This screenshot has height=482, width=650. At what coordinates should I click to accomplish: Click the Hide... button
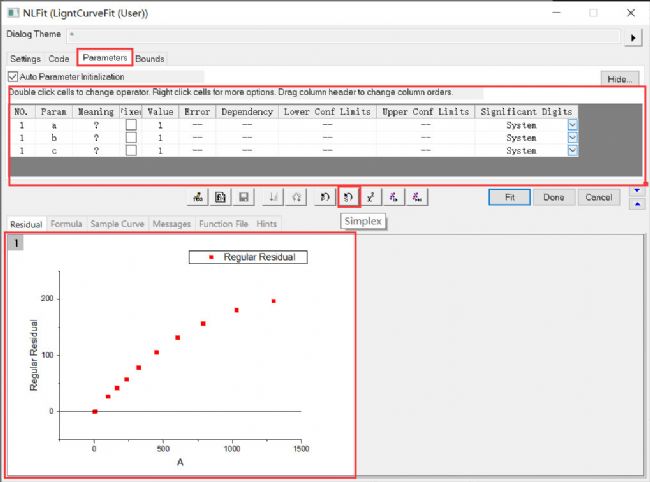tap(620, 78)
